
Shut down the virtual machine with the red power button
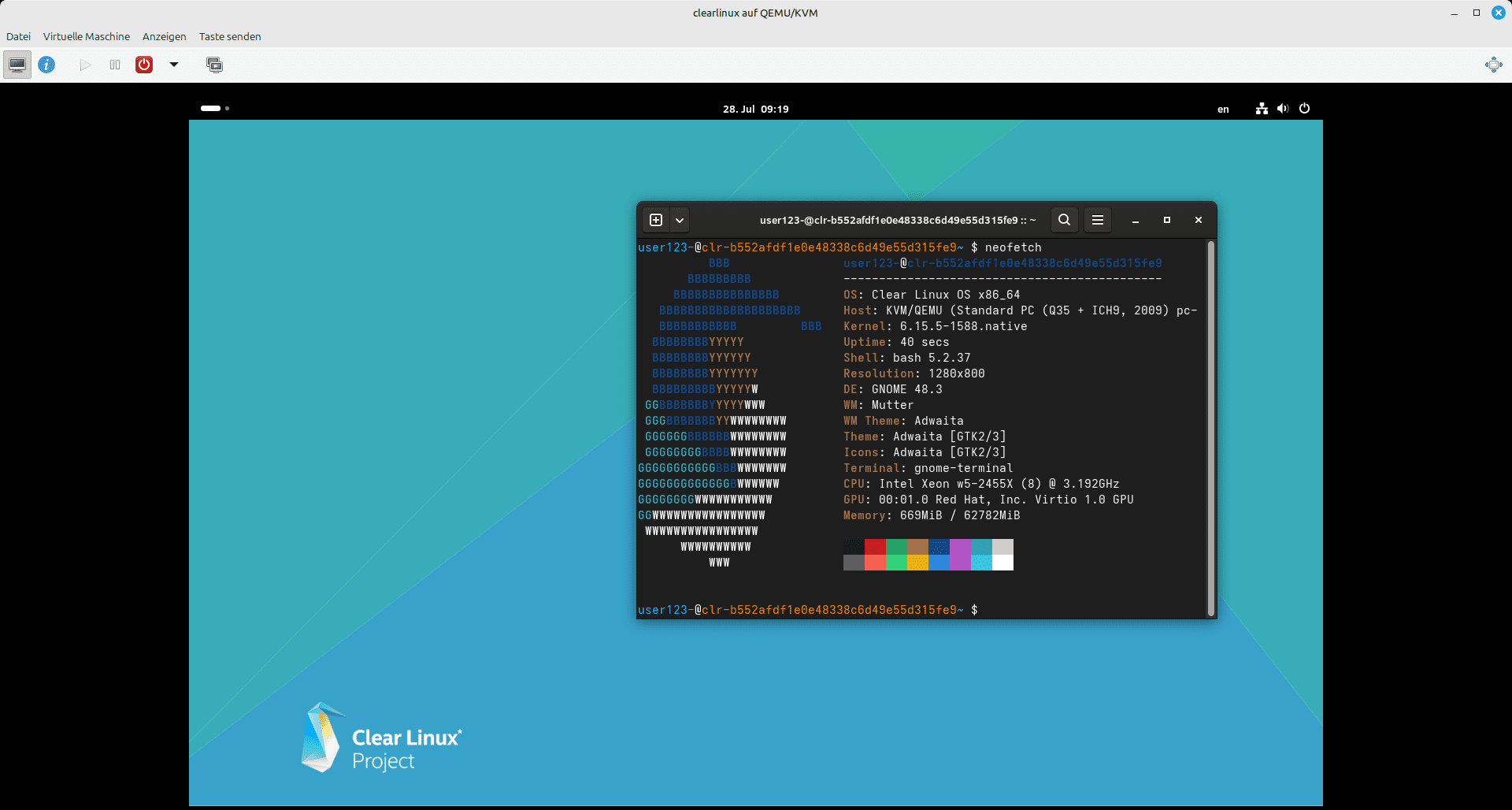[144, 65]
